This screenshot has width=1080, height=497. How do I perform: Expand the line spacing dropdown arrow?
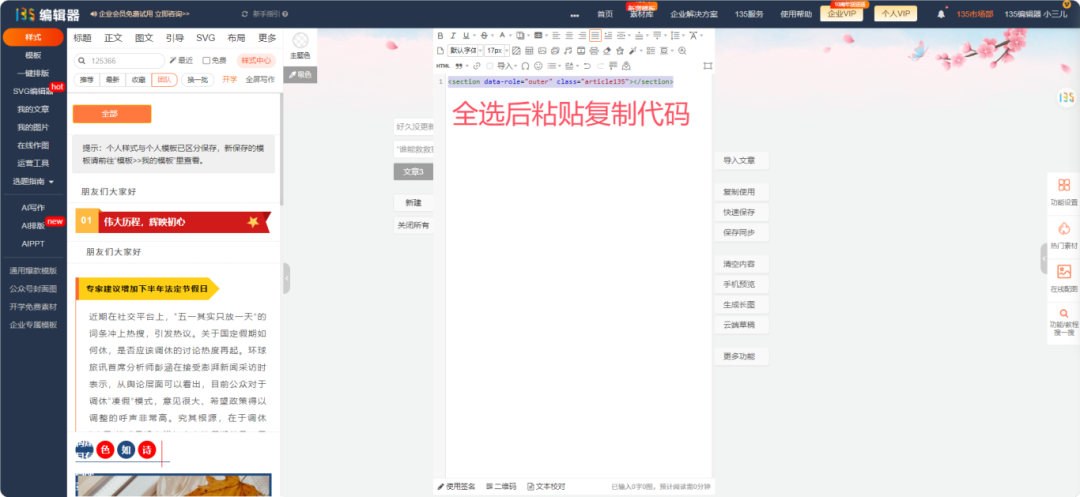(683, 35)
